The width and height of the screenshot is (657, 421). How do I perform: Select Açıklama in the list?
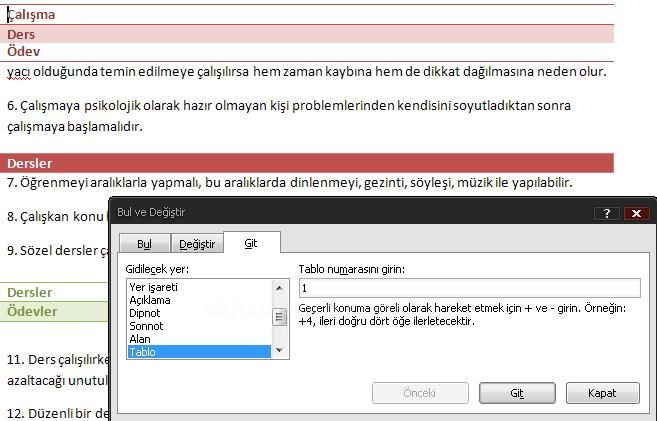coord(199,300)
